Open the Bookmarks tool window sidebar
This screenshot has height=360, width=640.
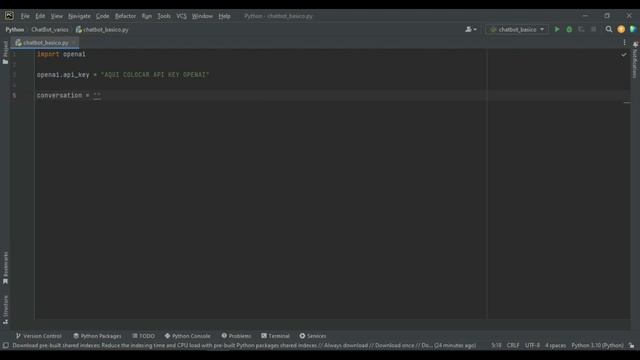pos(5,268)
